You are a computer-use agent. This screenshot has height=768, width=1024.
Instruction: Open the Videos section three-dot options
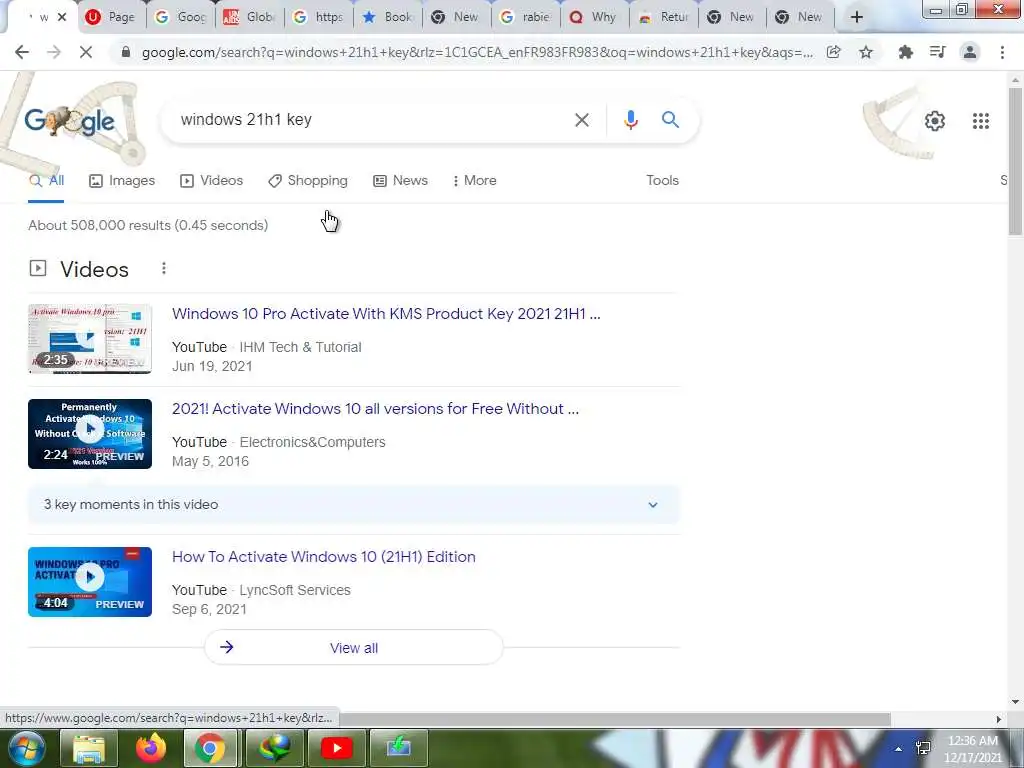(x=164, y=268)
